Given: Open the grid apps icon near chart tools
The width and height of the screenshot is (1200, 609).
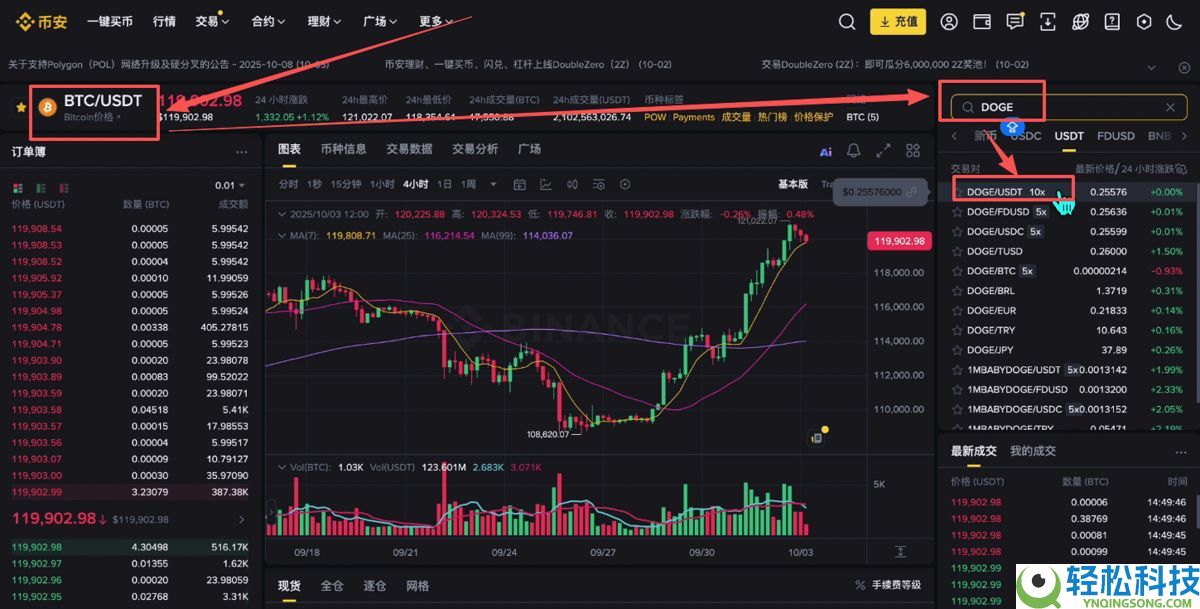Looking at the screenshot, I should click(x=912, y=151).
